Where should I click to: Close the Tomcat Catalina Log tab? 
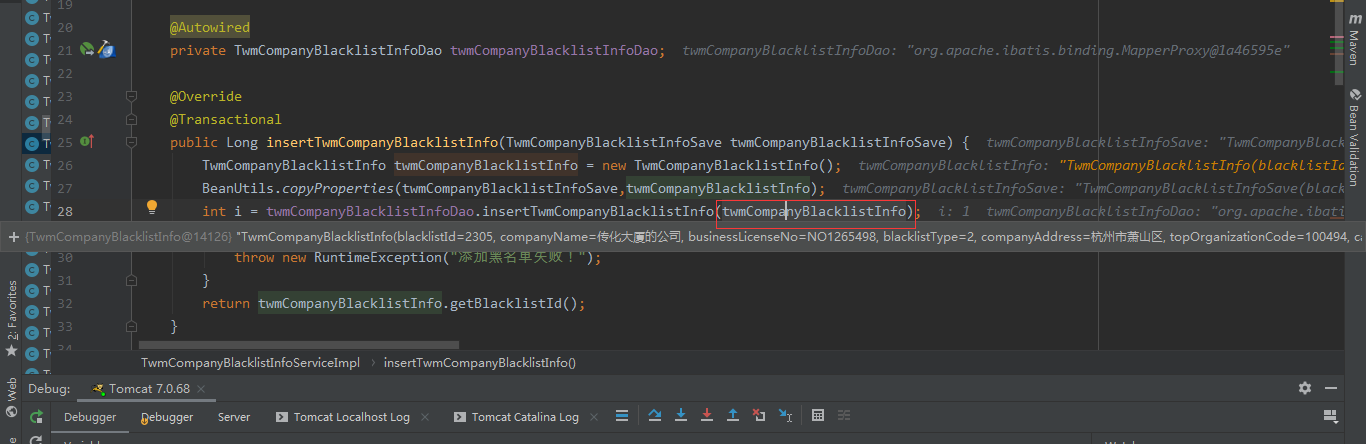point(595,417)
